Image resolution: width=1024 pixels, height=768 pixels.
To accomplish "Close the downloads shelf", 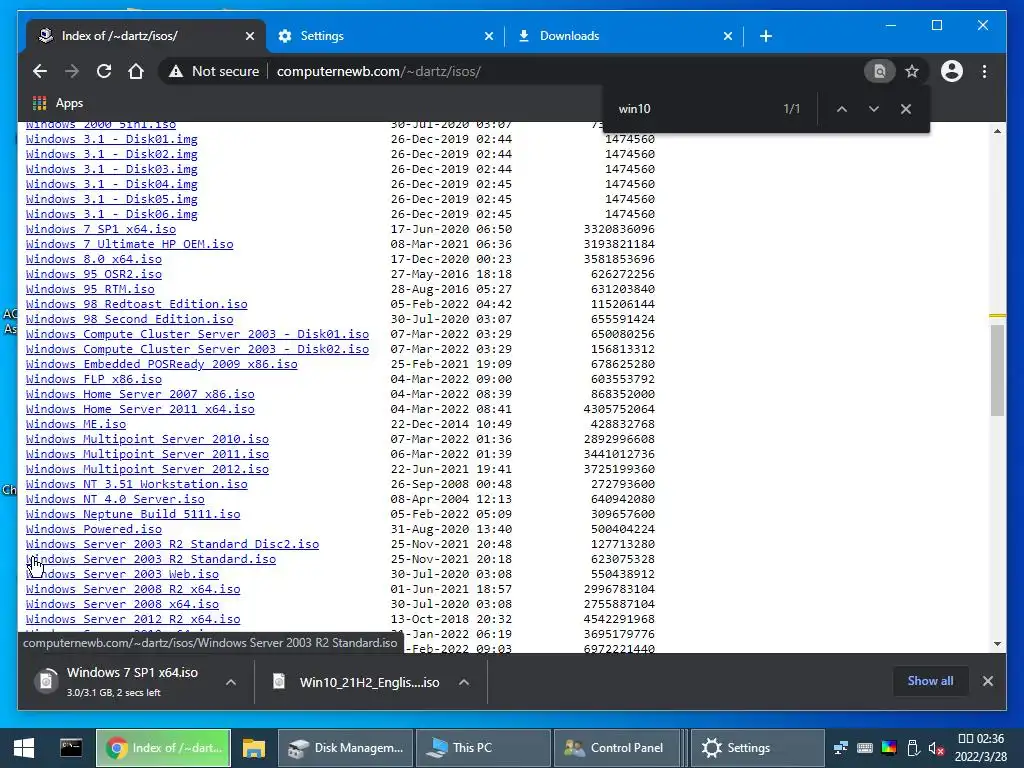I will click(988, 681).
